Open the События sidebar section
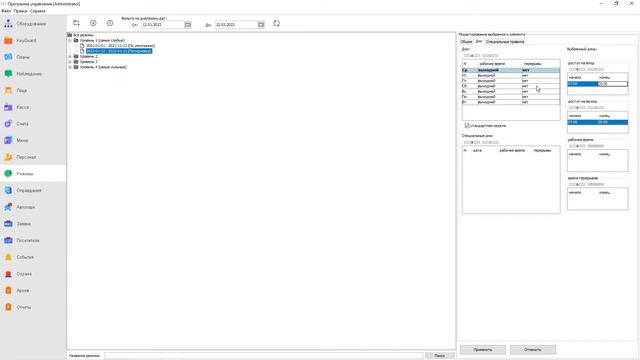Screen dimensions: 640x360 (33, 257)
